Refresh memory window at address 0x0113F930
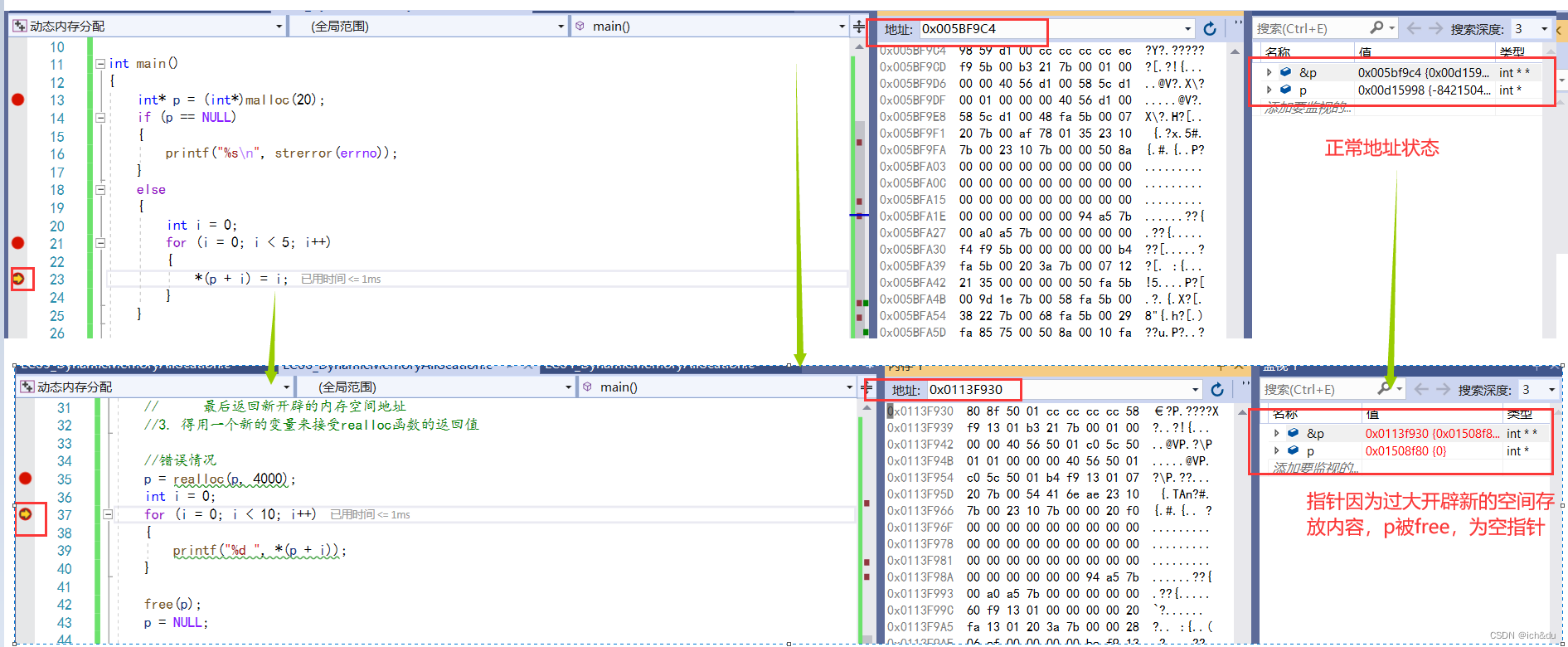This screenshot has height=647, width=1568. (x=1217, y=390)
